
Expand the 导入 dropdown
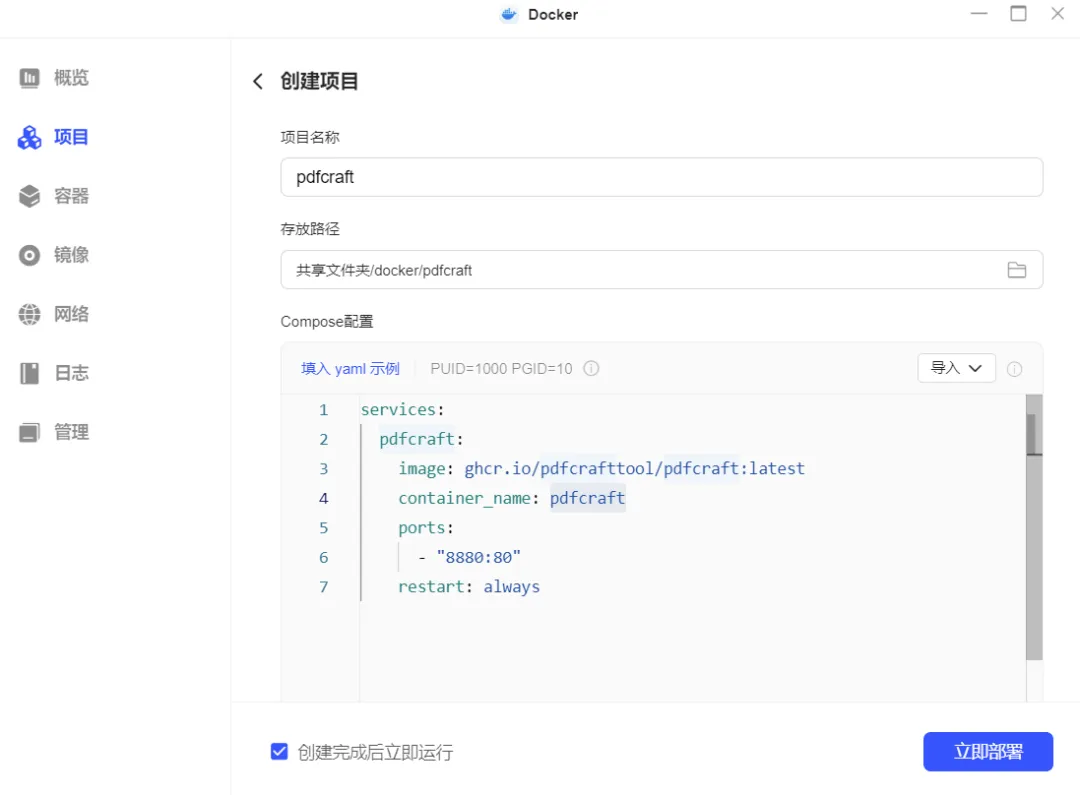point(956,368)
